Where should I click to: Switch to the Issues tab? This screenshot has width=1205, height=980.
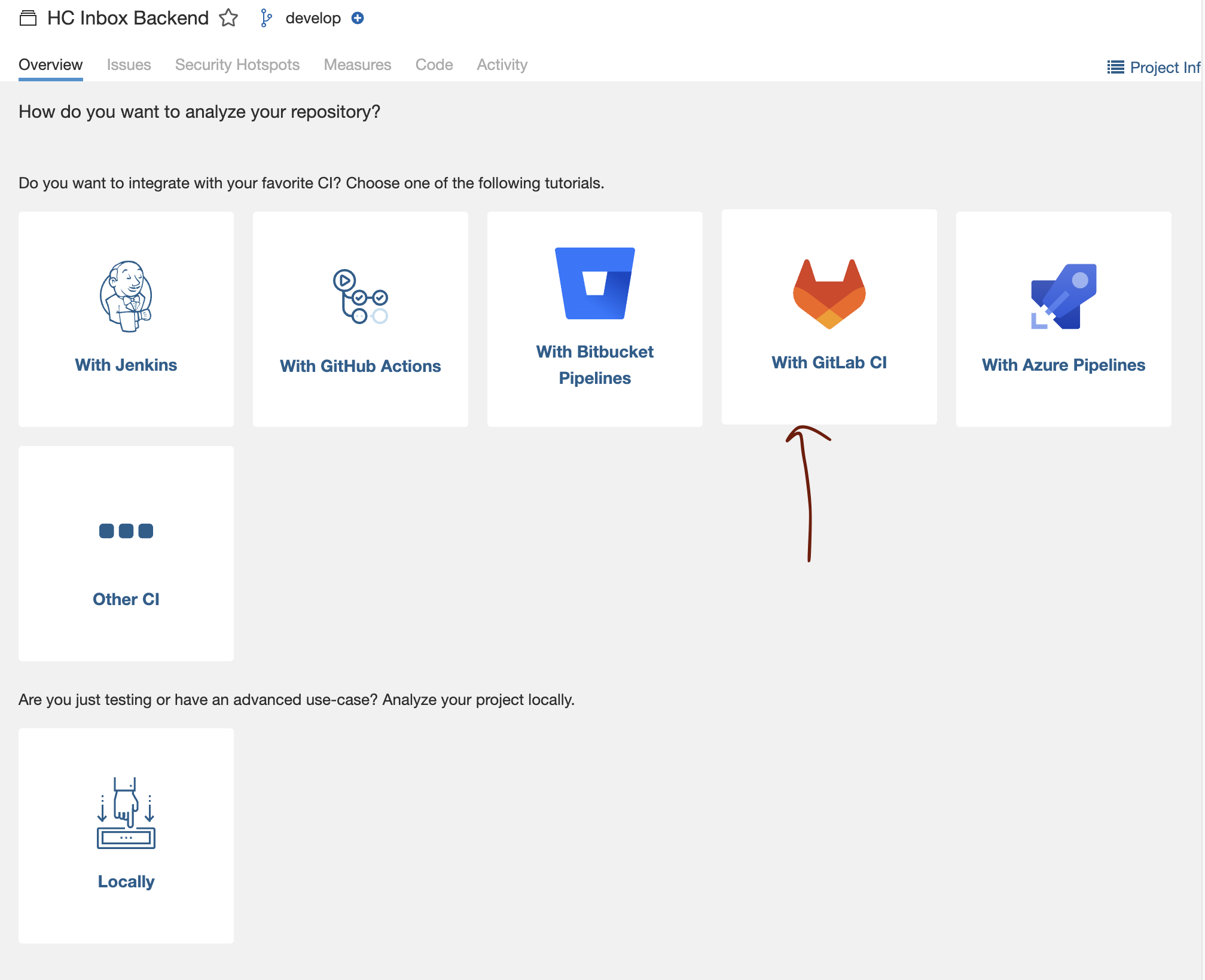coord(129,65)
